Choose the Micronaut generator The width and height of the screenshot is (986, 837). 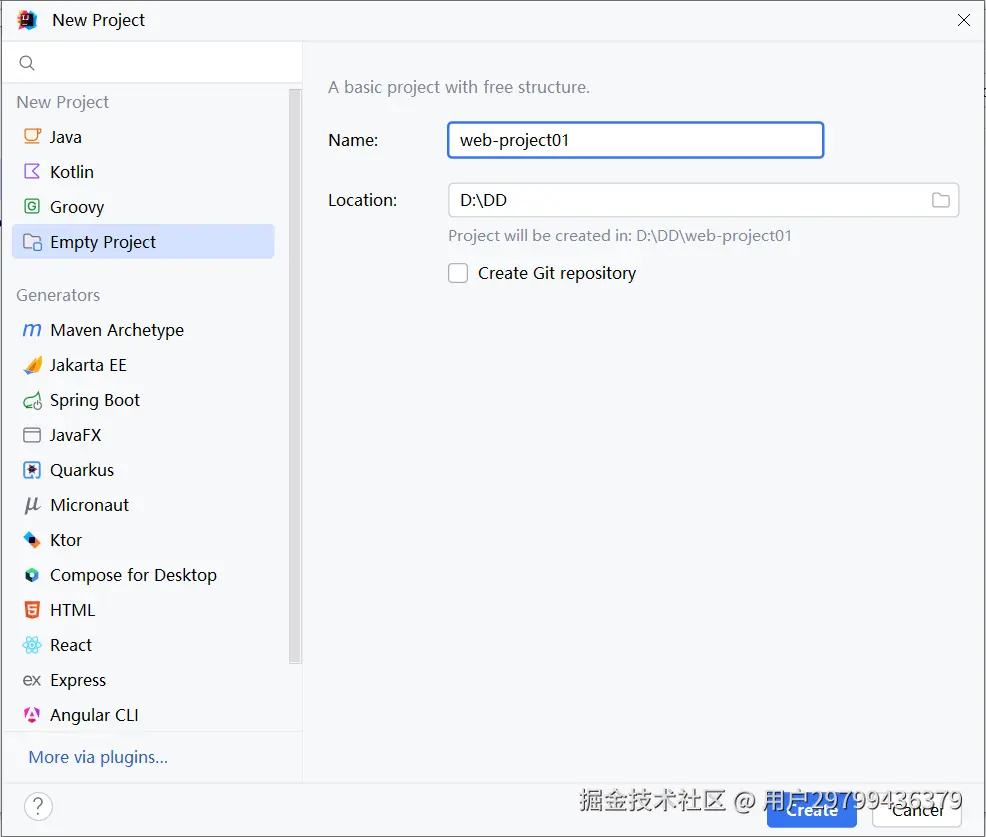coord(143,505)
